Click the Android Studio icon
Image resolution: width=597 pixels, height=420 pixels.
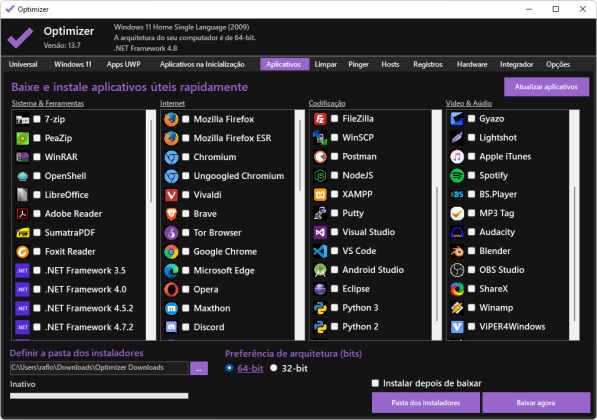click(x=320, y=270)
